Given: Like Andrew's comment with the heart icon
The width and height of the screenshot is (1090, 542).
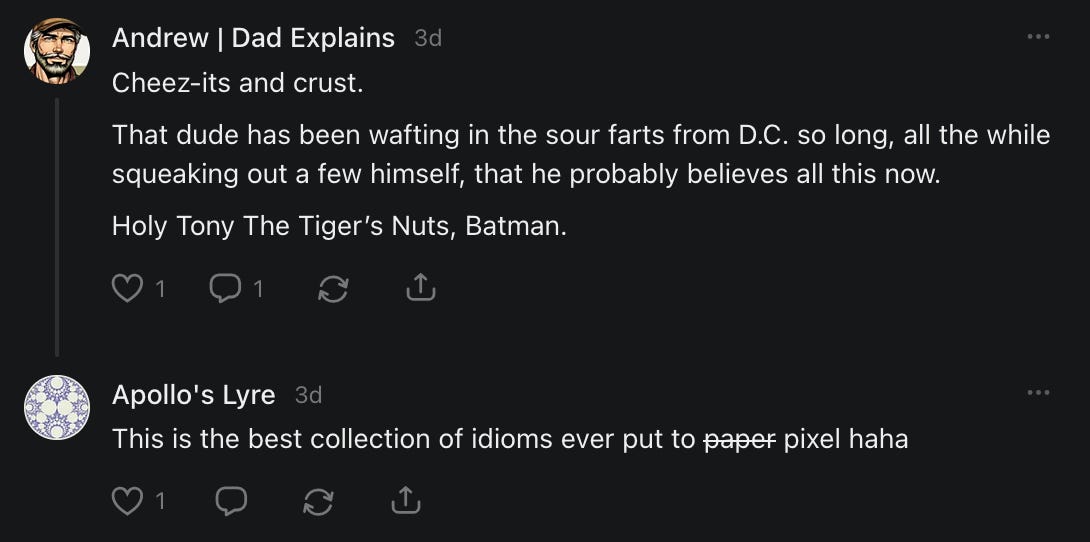Looking at the screenshot, I should (127, 289).
